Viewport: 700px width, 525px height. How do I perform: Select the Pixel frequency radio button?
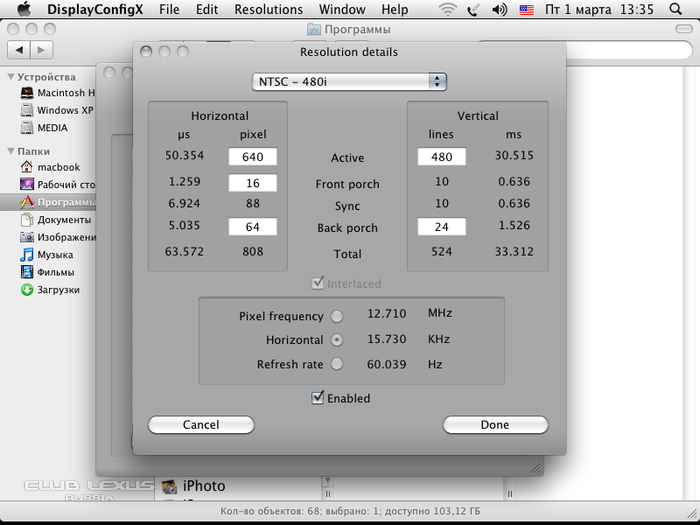point(337,316)
